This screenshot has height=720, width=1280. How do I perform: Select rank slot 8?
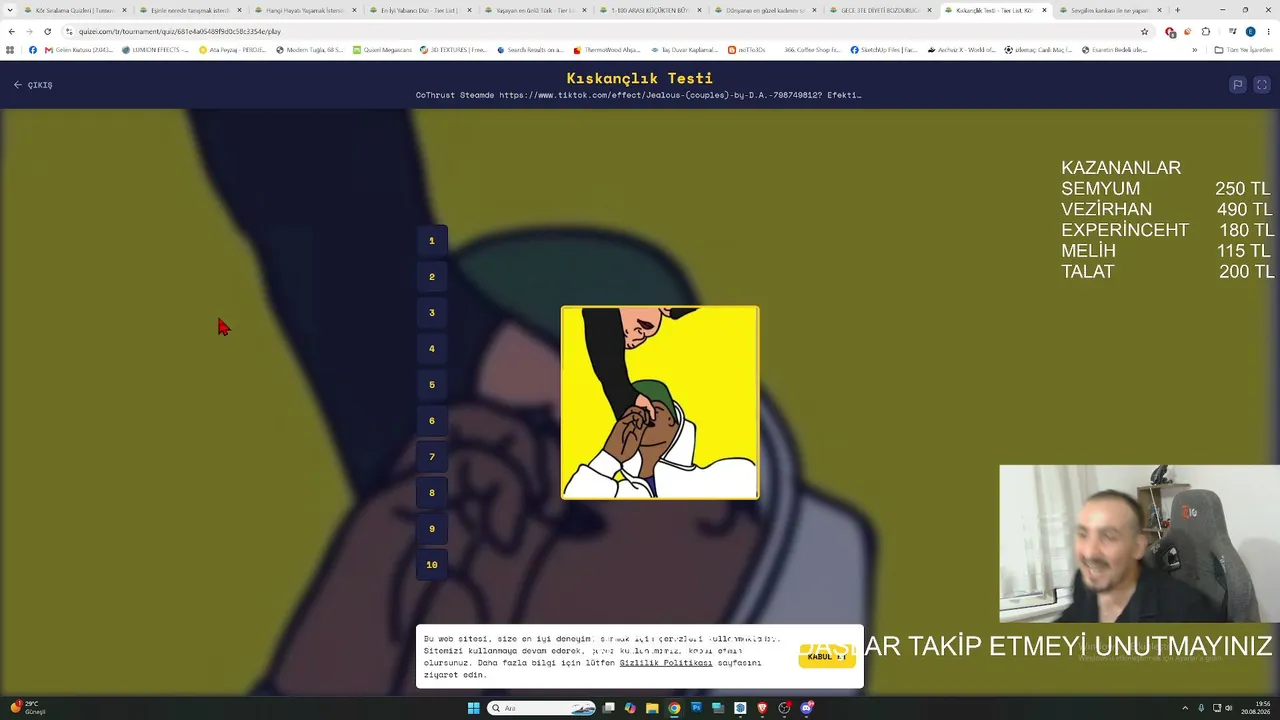(x=432, y=493)
